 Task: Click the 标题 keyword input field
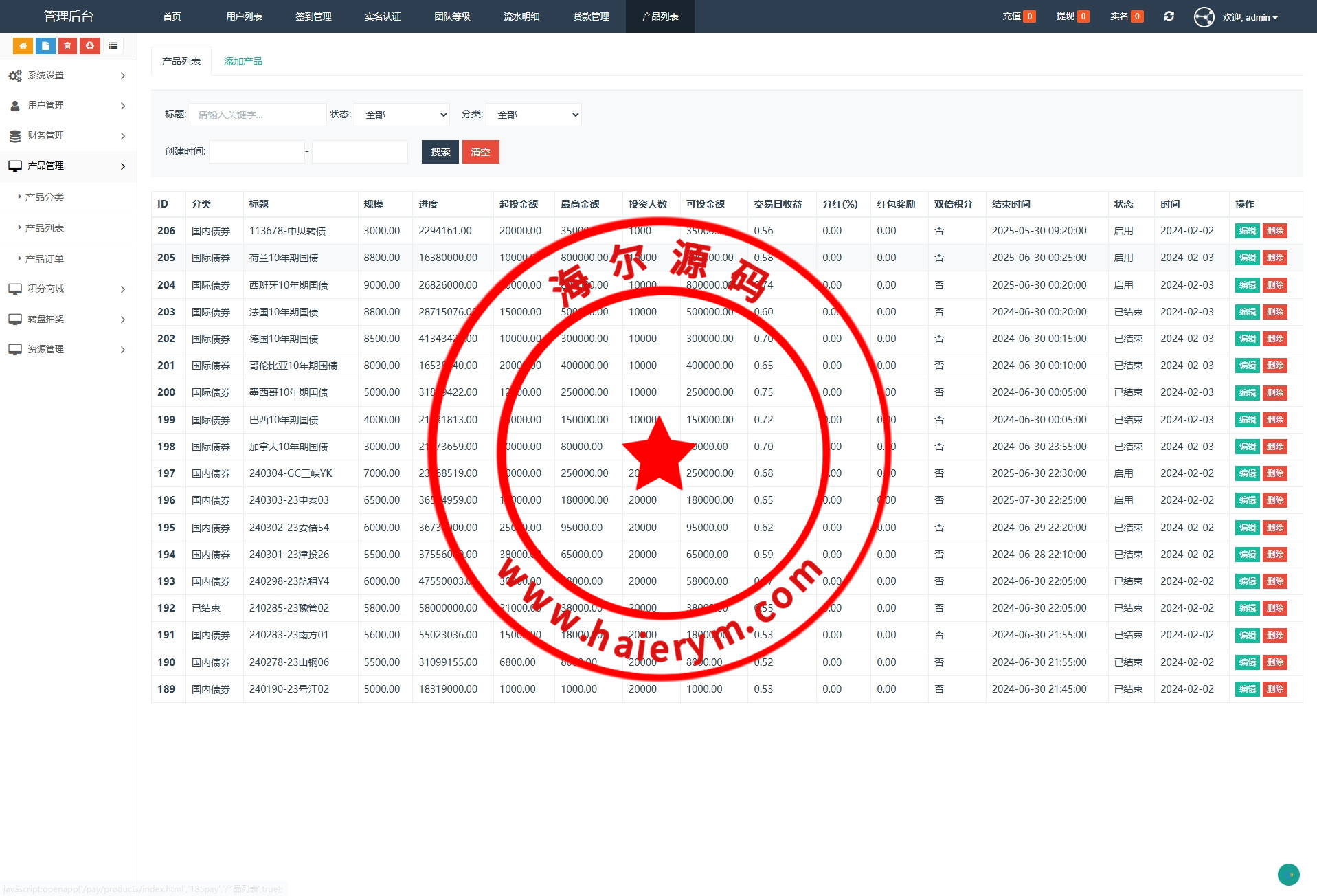click(x=258, y=115)
